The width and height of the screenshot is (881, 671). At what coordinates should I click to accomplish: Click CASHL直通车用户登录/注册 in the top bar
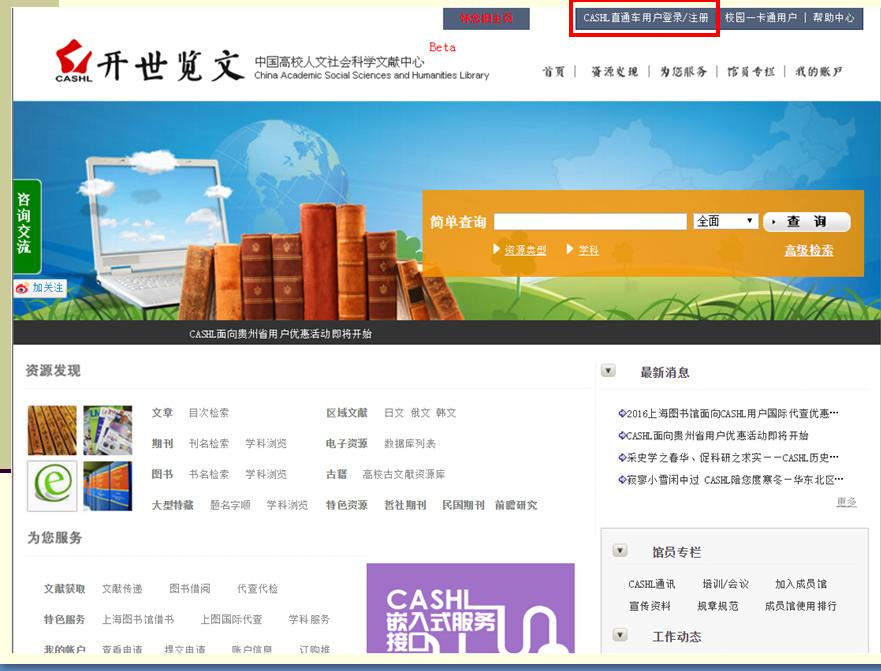646,18
